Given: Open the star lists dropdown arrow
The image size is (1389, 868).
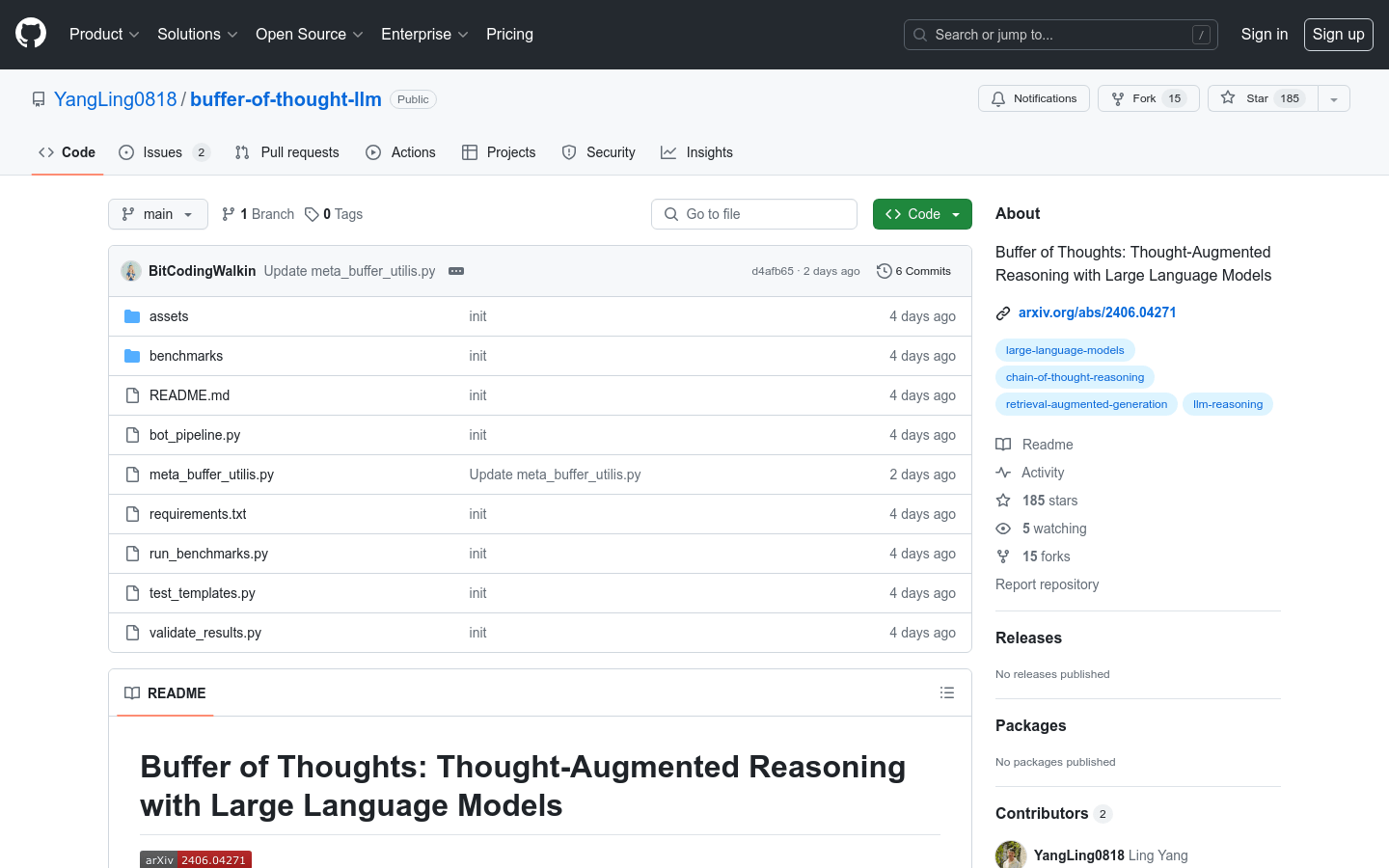Looking at the screenshot, I should click(x=1334, y=98).
